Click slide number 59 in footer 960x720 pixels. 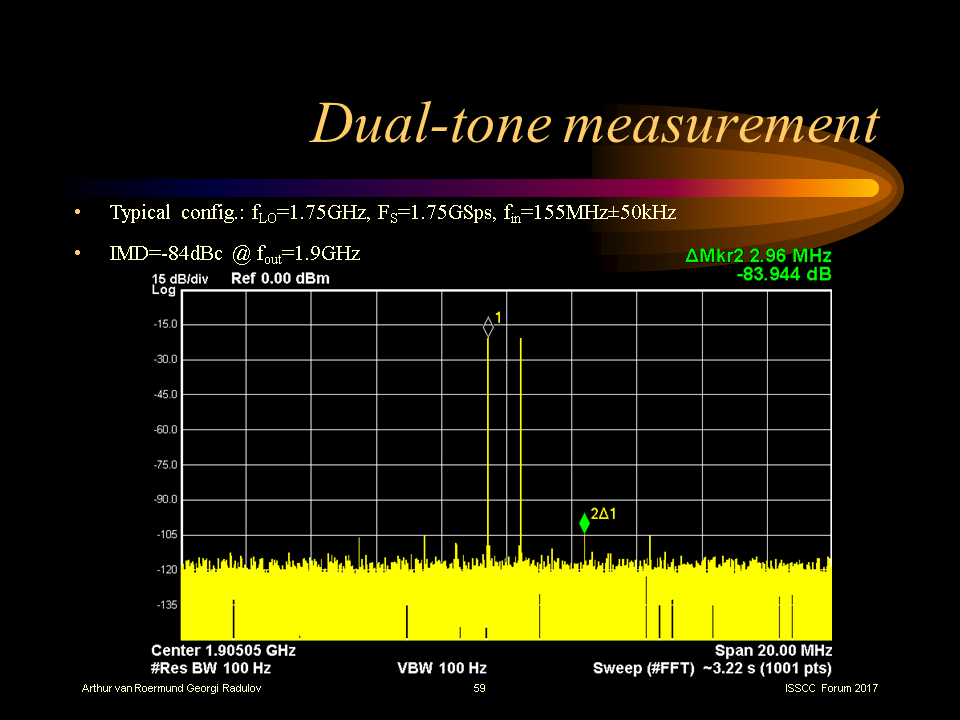pos(479,690)
